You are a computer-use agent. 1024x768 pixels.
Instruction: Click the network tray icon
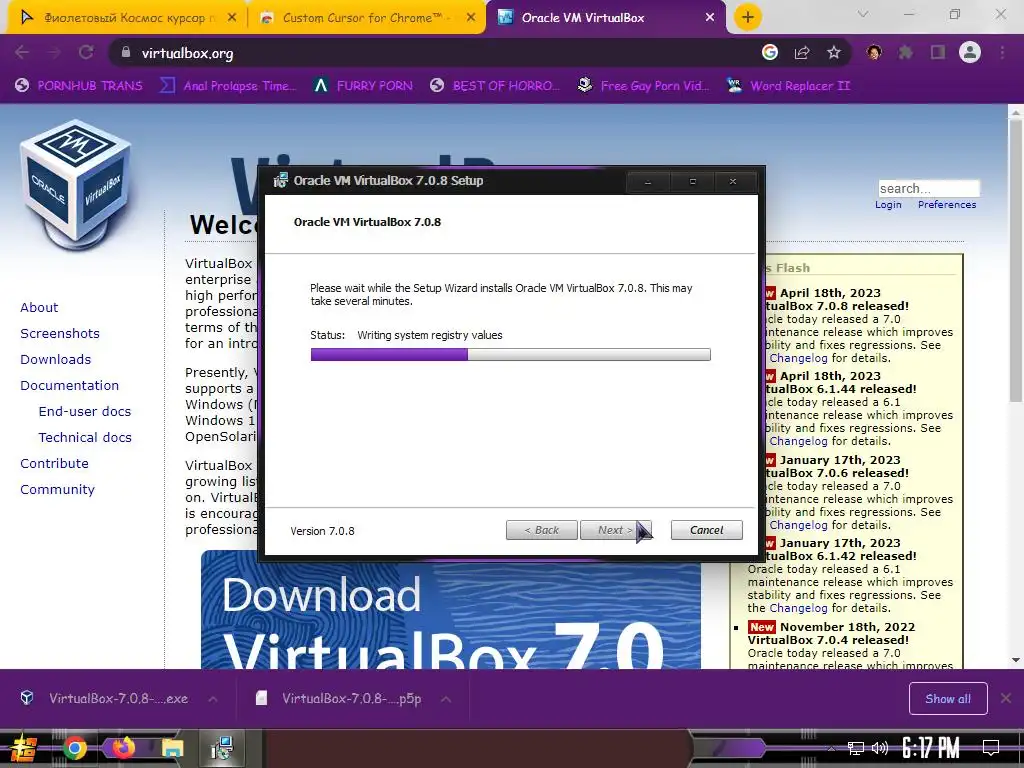[856, 748]
